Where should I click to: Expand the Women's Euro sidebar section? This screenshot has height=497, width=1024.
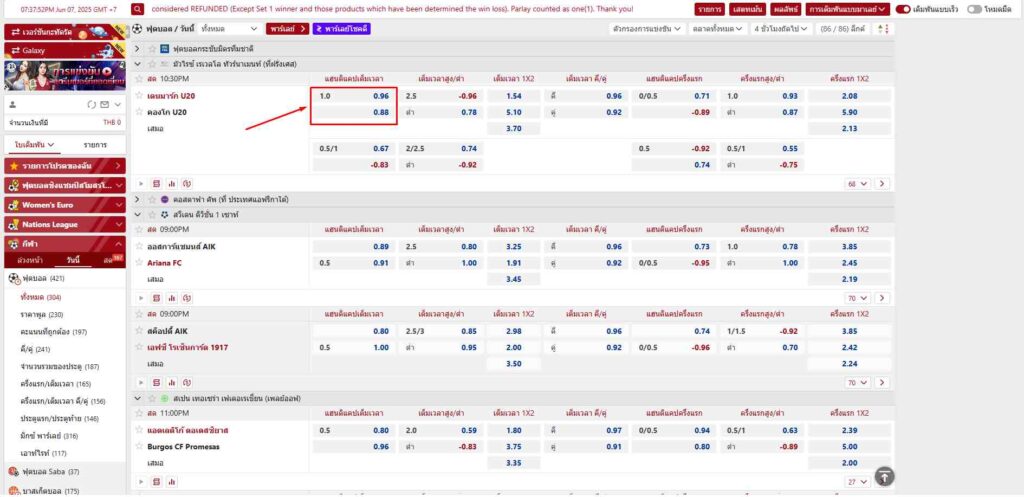click(64, 205)
